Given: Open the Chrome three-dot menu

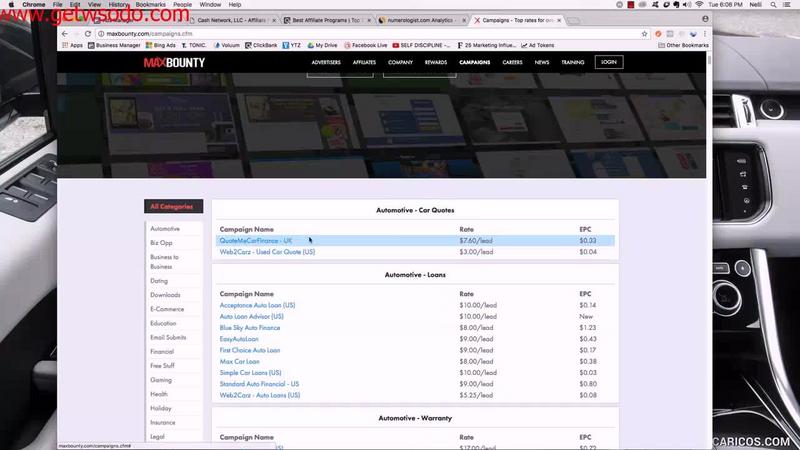Looking at the screenshot, I should 705,34.
